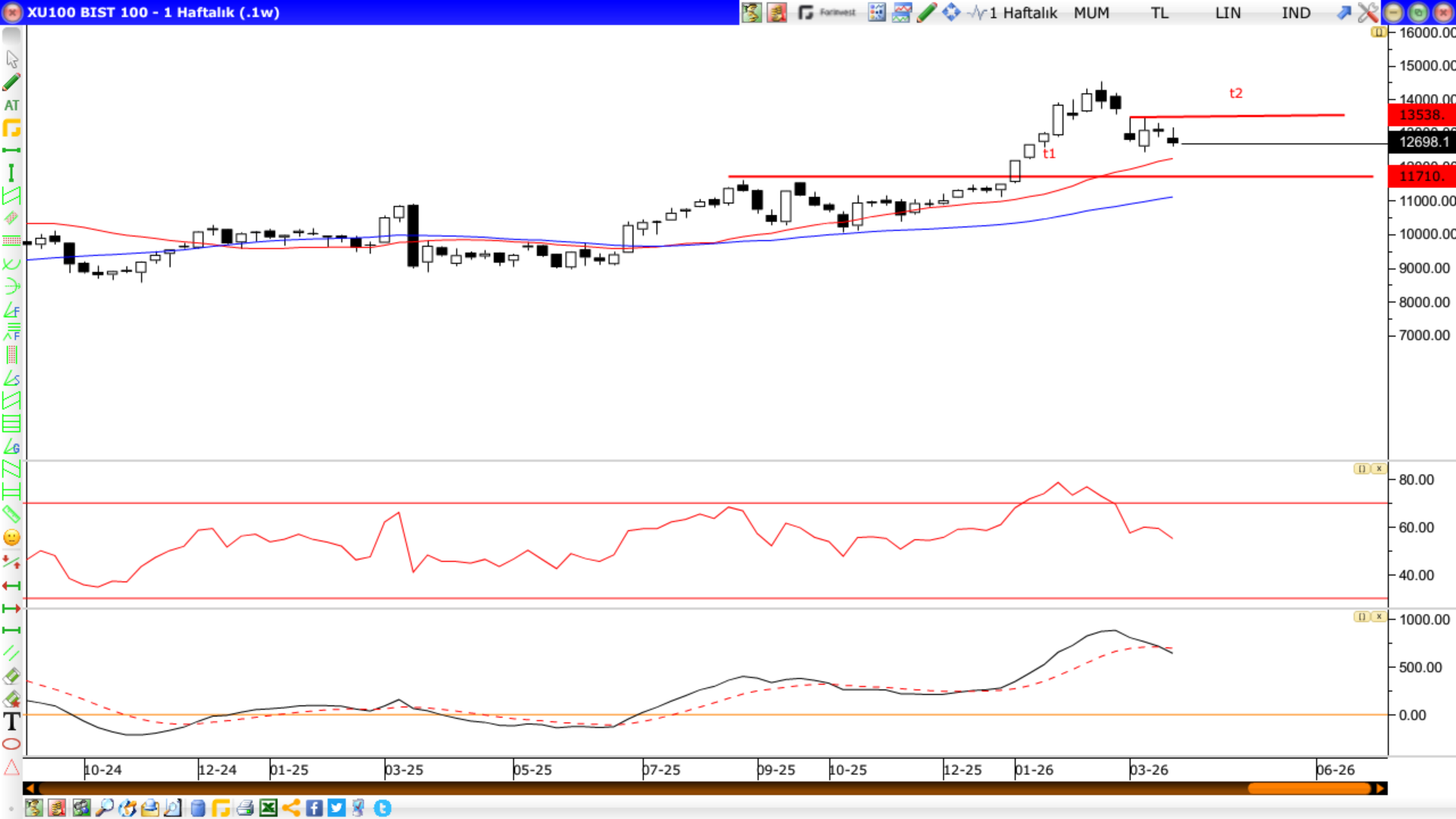
Task: Open the wrench settings icon in top toolbar
Action: (x=1367, y=12)
